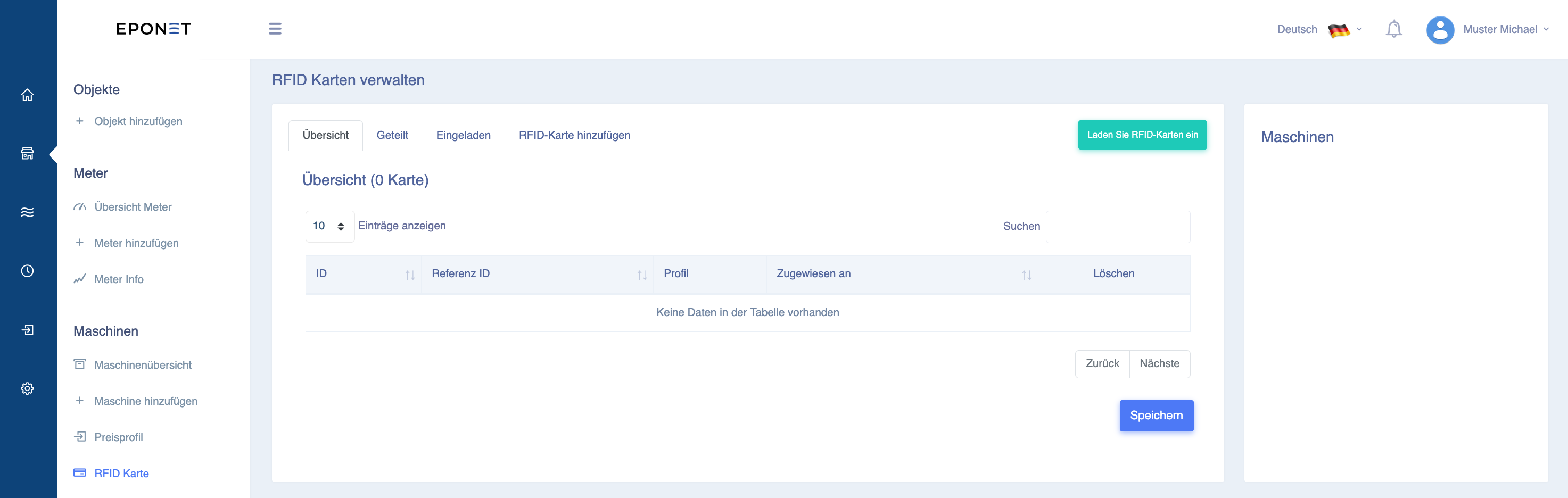
Task: Open the notification bell
Action: 1393,29
